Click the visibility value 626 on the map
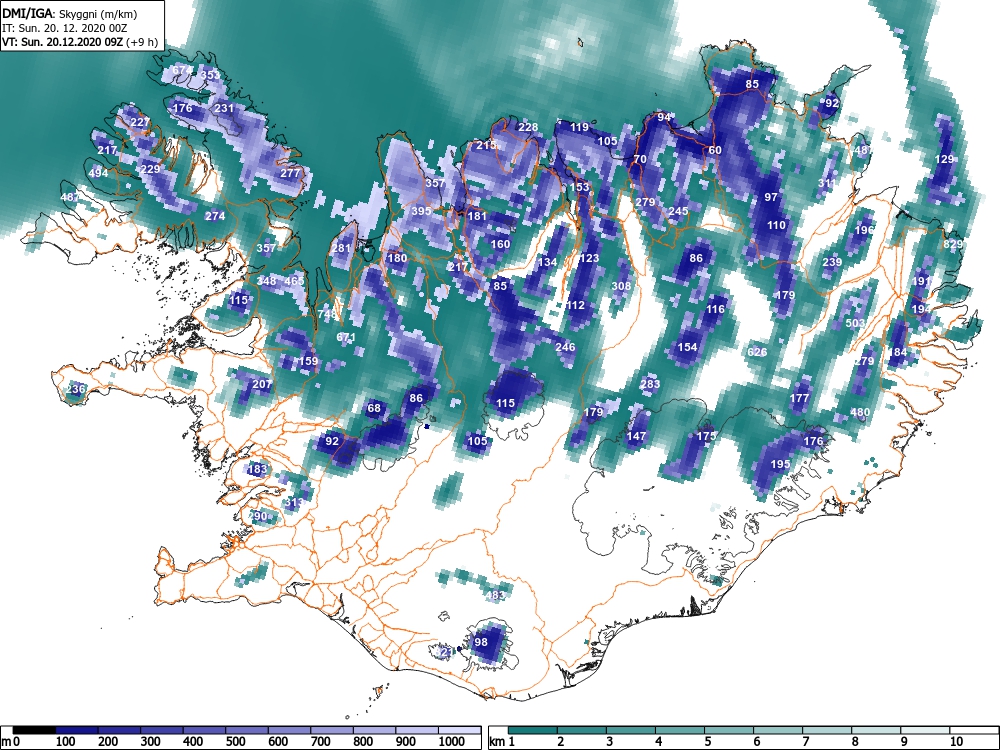 pyautogui.click(x=757, y=352)
